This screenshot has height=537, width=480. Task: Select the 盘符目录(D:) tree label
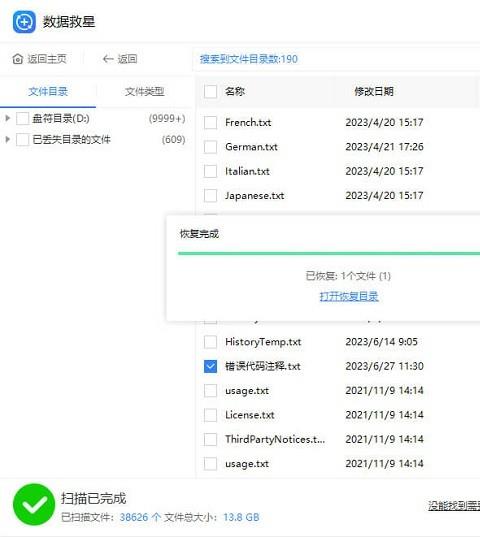61,118
